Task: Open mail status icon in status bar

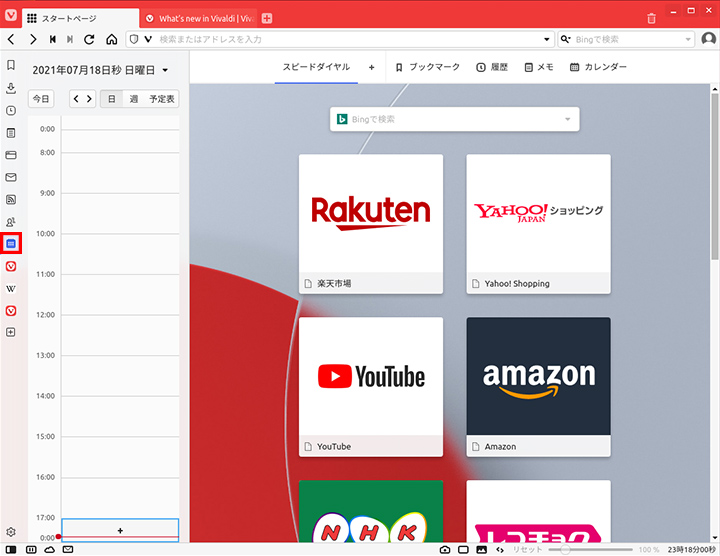Action: [68, 550]
